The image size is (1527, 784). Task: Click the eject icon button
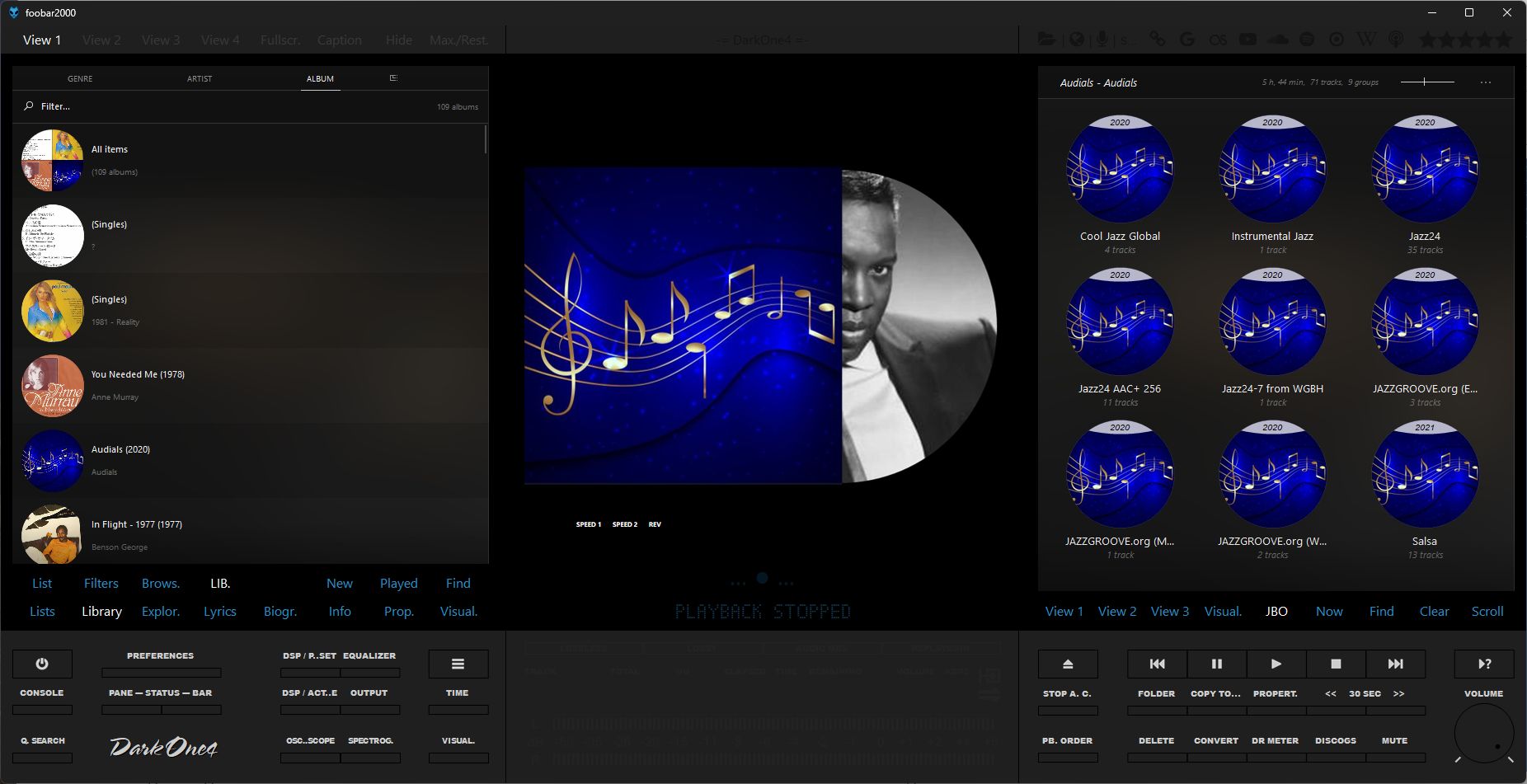coord(1068,664)
